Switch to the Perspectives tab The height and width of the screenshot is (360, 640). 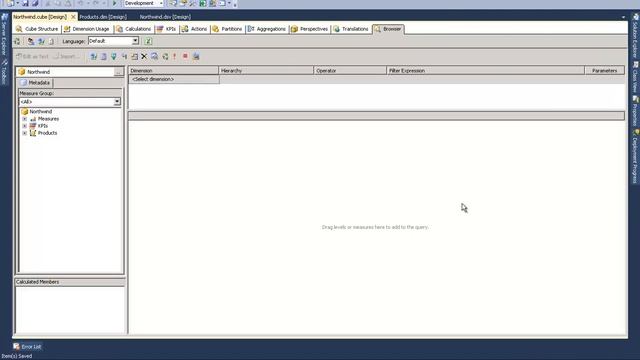(310, 29)
